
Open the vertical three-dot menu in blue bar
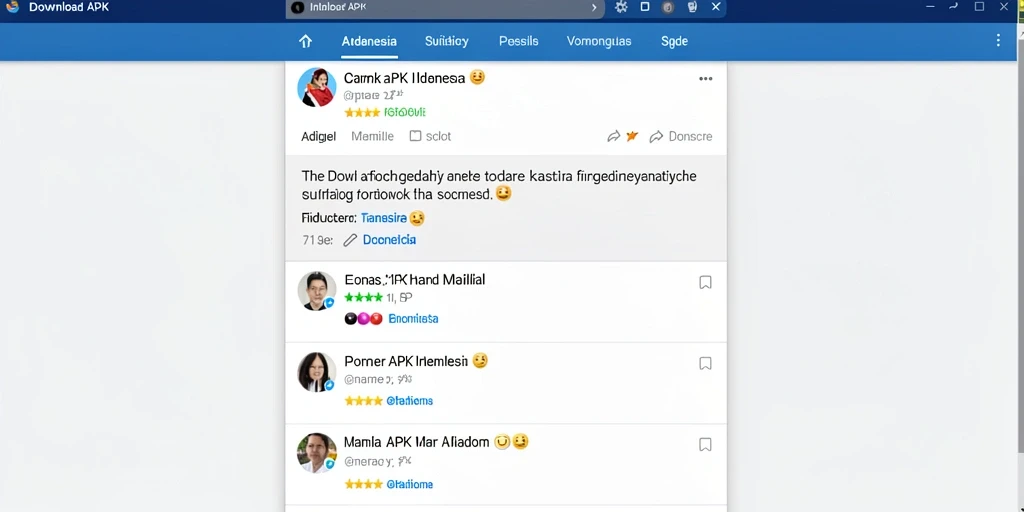[x=998, y=40]
